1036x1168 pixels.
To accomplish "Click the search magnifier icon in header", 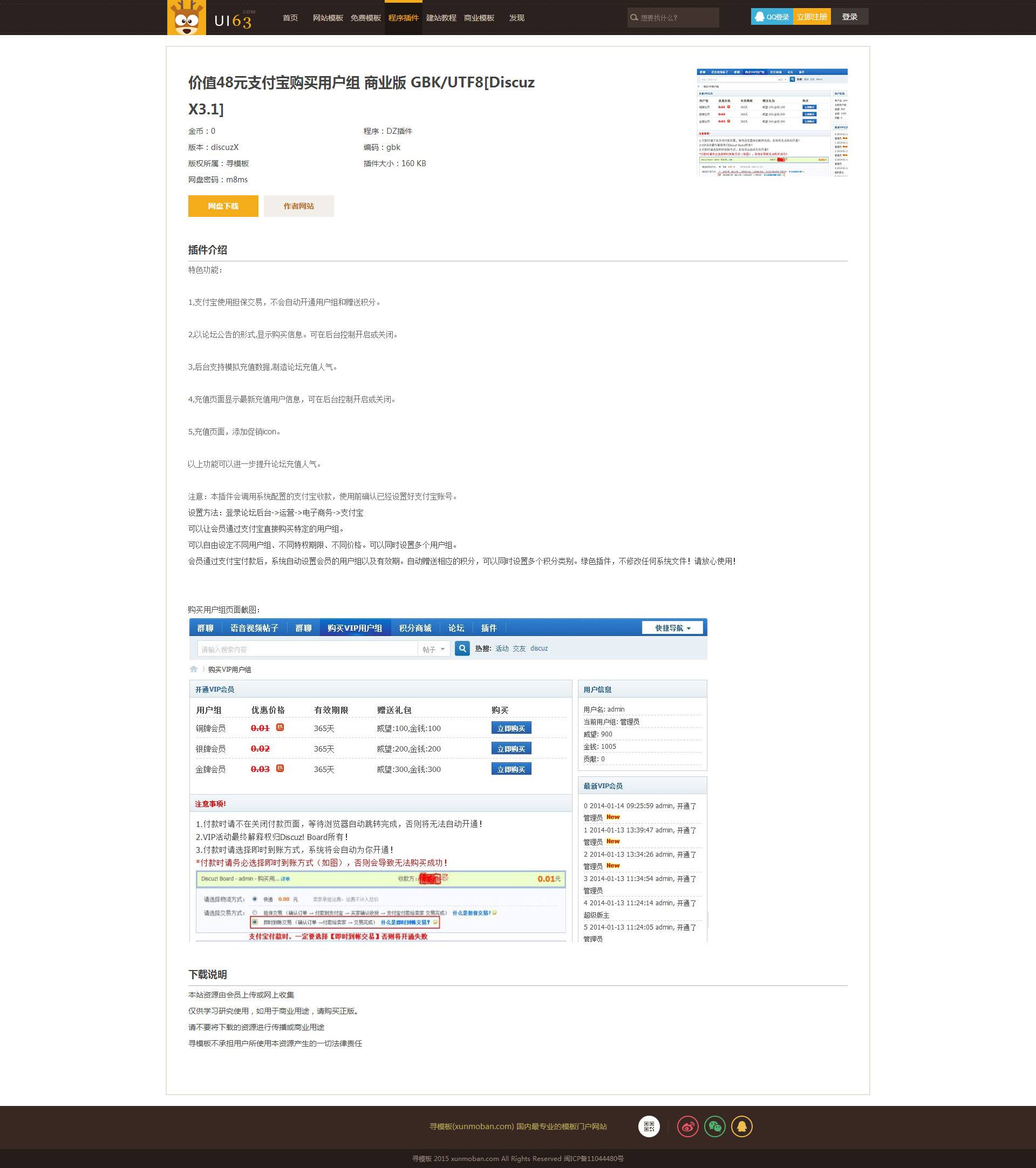I will 633,18.
